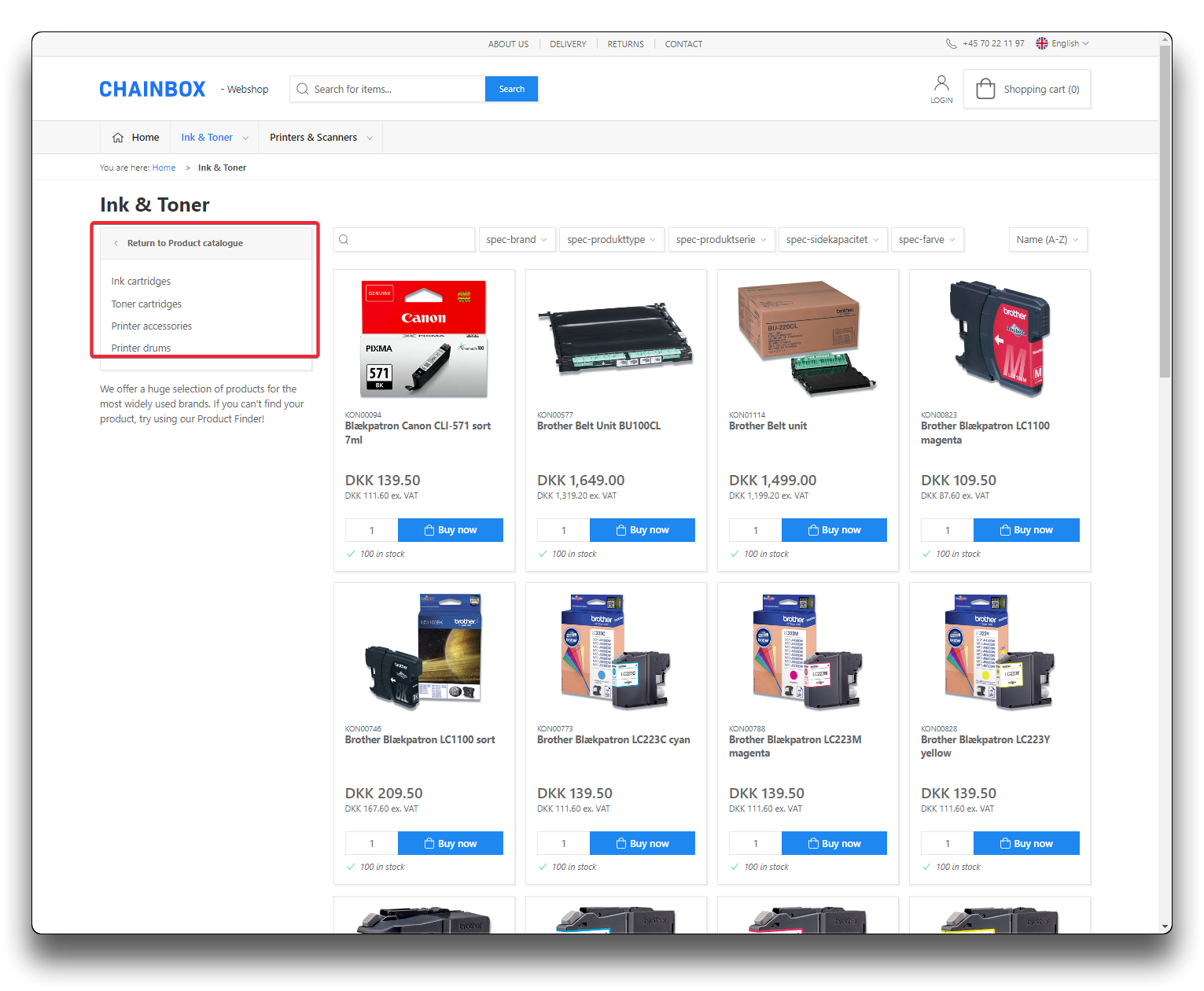1204x991 pixels.
Task: Click the Canon CLI-571 product image
Action: (x=424, y=338)
